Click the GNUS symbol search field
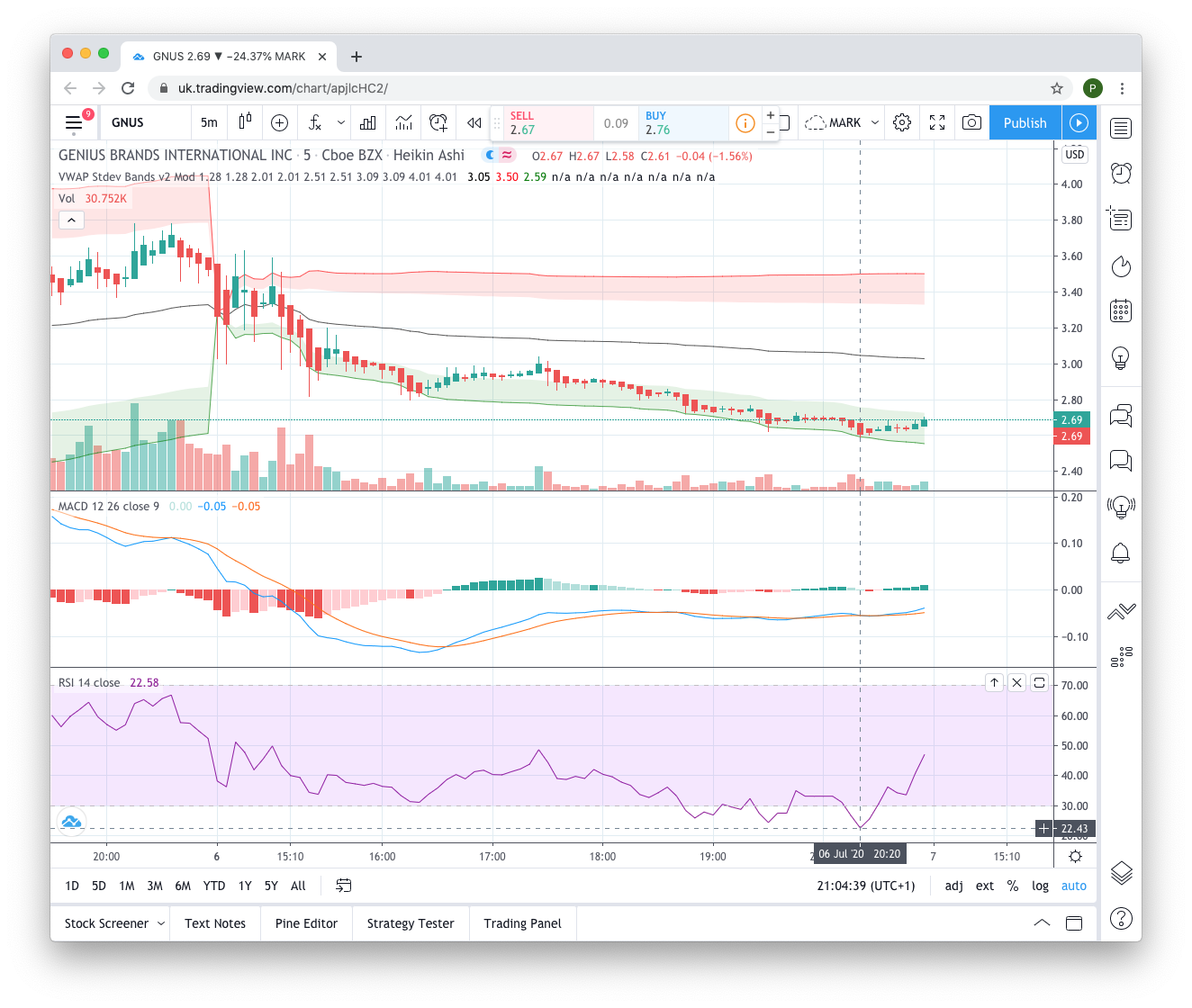Viewport: 1192px width, 1008px height. point(147,122)
